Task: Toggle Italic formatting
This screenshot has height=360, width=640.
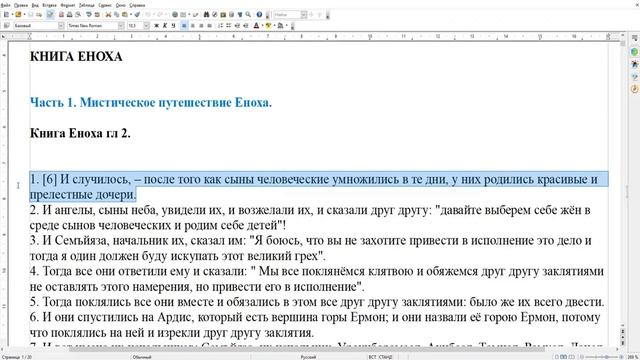Action: click(165, 26)
